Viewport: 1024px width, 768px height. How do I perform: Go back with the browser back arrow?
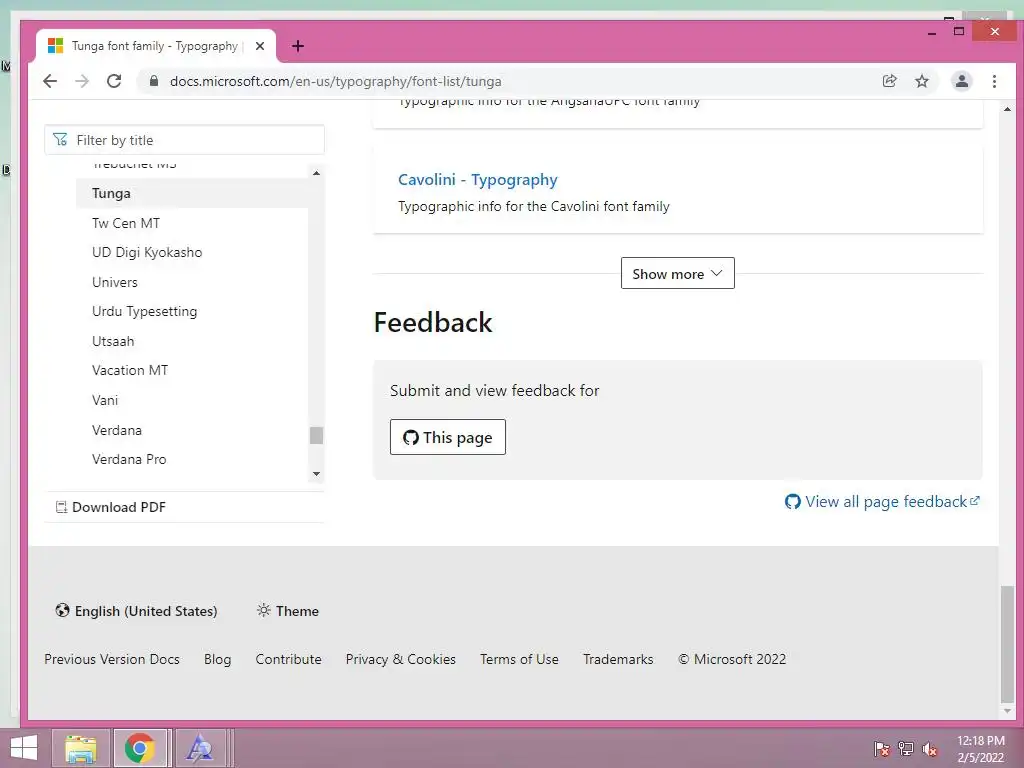[x=50, y=81]
